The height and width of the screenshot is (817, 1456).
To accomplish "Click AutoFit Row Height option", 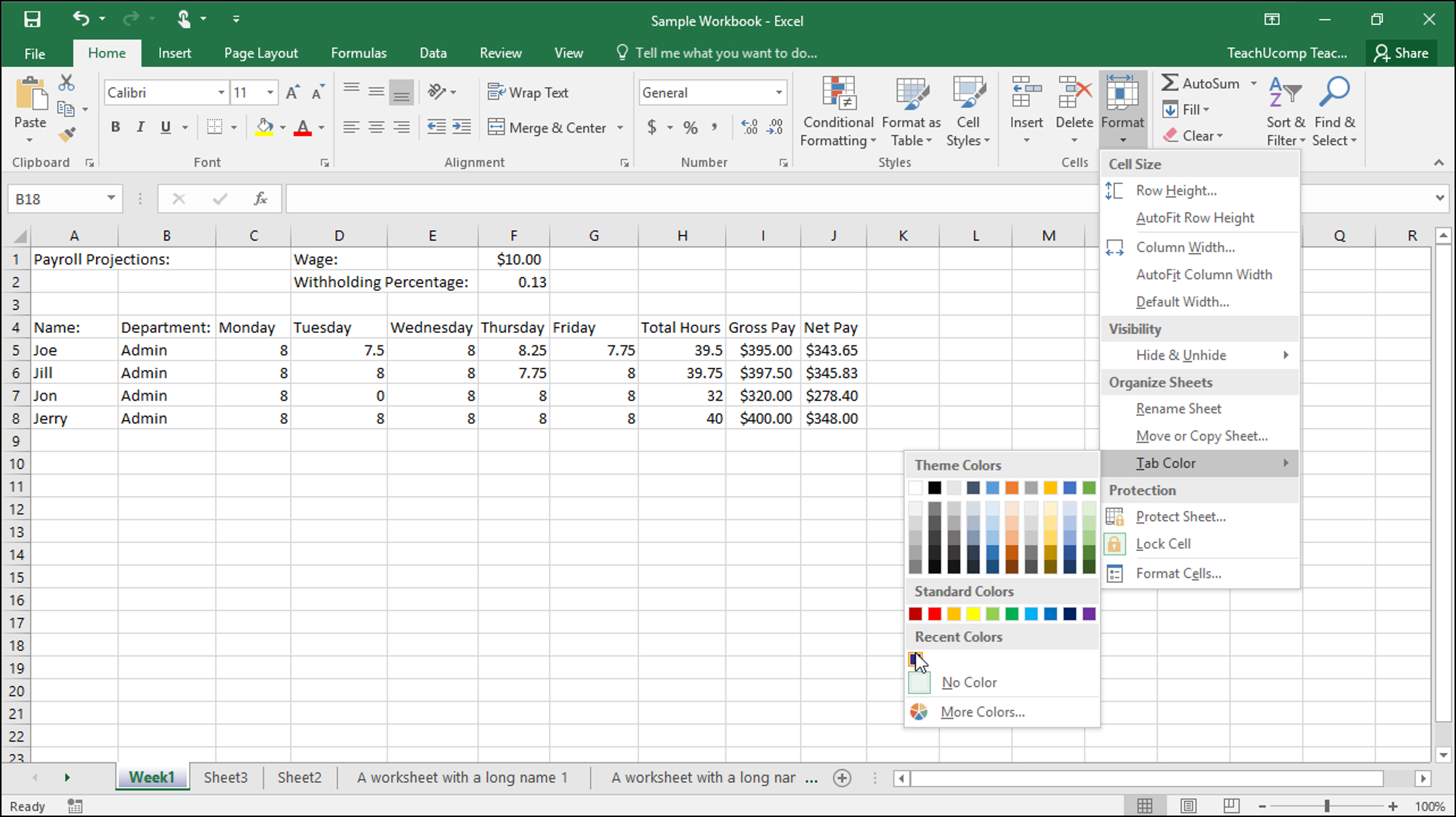I will tap(1195, 218).
